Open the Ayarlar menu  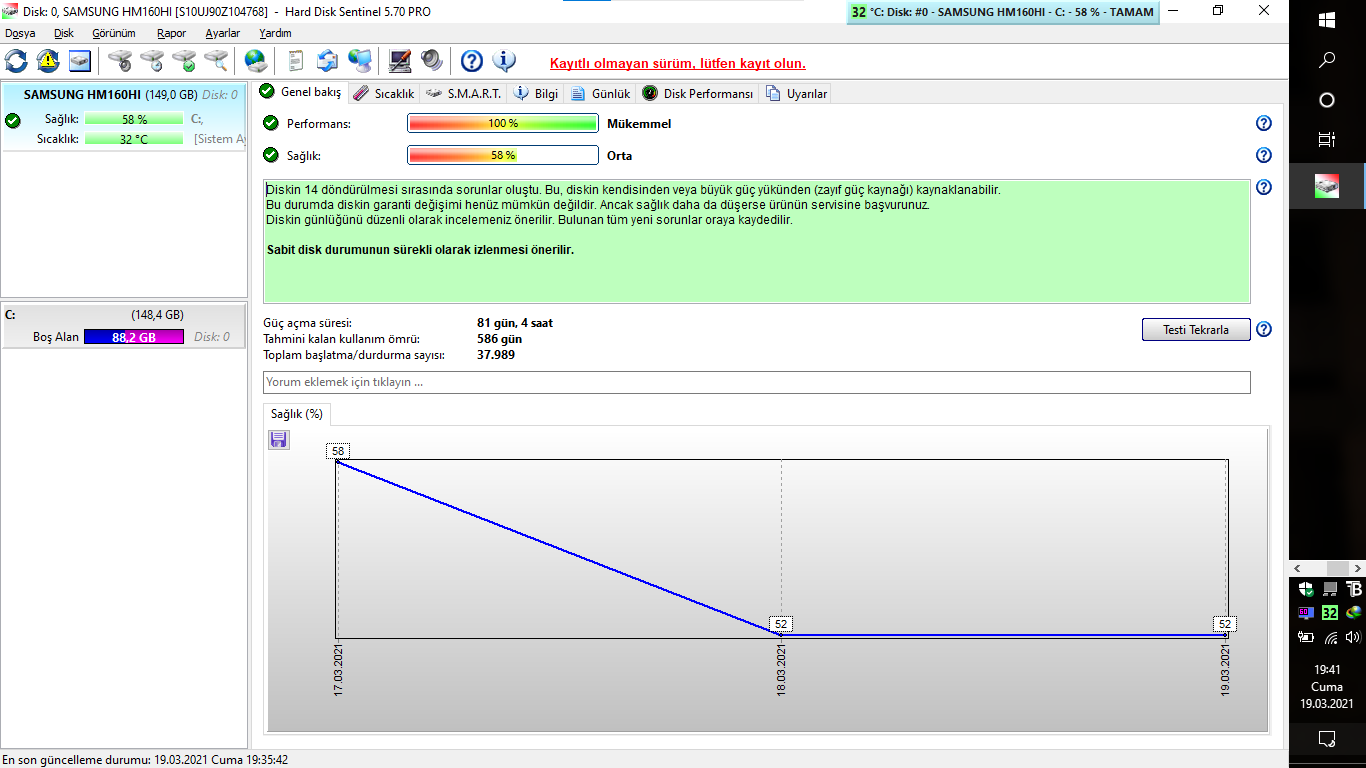pyautogui.click(x=223, y=33)
